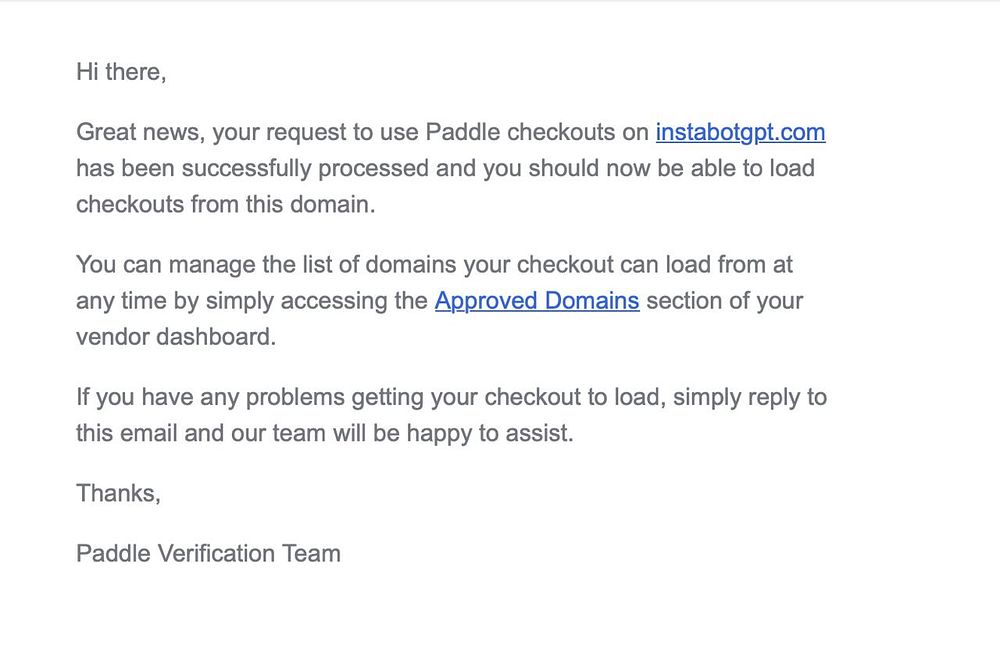This screenshot has width=1000, height=658.
Task: Click the text 'happy to assist.'
Action: point(490,434)
